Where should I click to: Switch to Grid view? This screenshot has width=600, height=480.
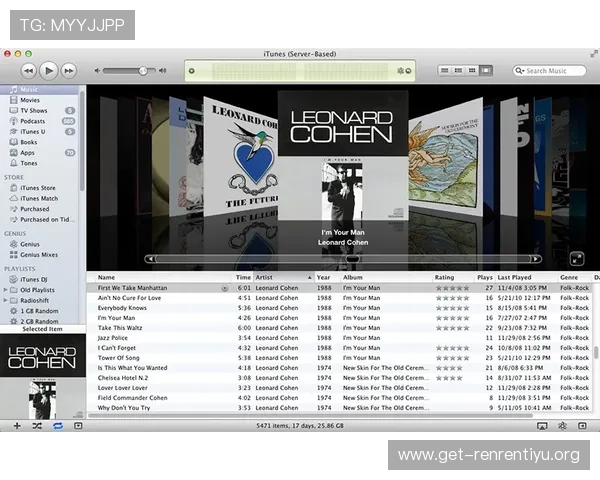tap(472, 70)
